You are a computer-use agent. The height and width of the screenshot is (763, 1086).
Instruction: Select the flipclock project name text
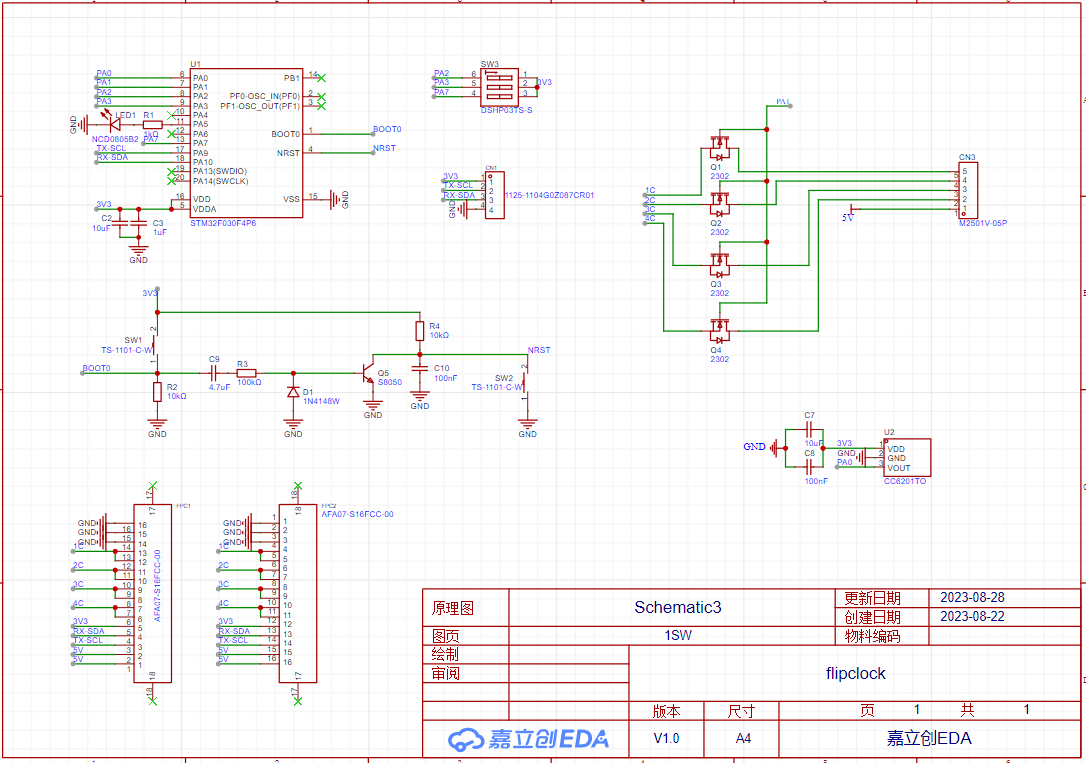855,673
